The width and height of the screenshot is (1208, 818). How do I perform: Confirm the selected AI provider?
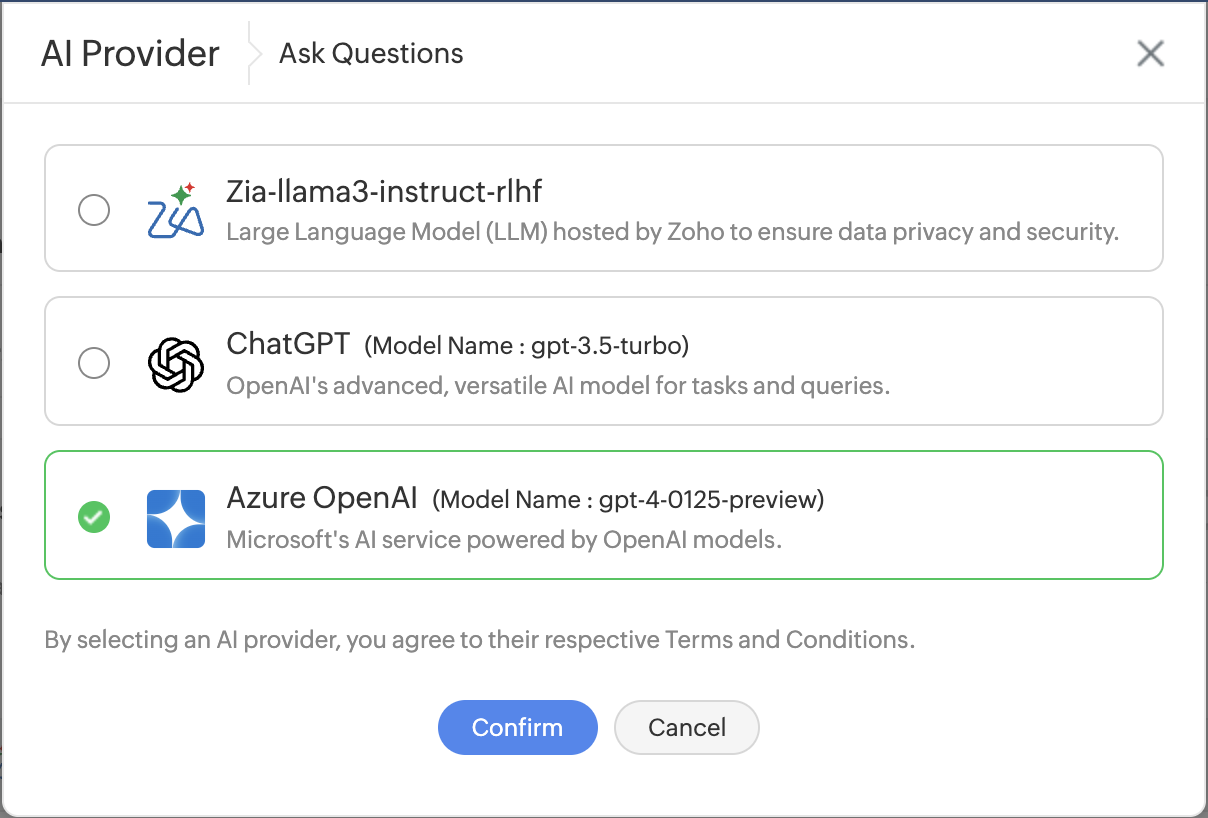pos(517,727)
